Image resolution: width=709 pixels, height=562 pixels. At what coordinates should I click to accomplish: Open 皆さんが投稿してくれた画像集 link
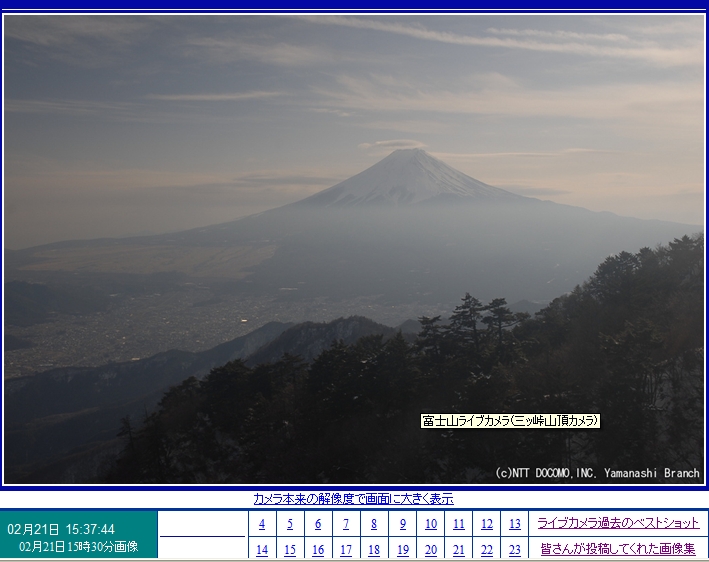[x=617, y=550]
